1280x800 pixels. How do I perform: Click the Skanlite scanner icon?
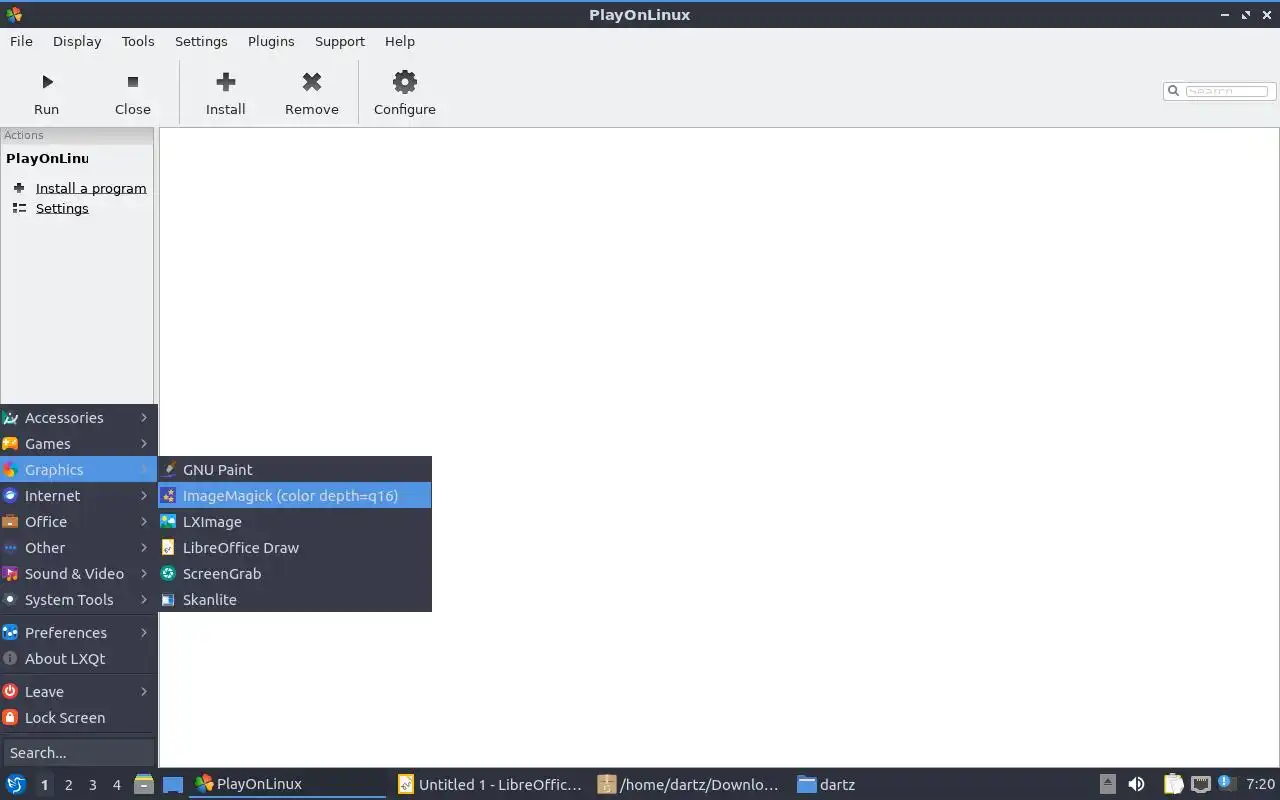pyautogui.click(x=169, y=599)
